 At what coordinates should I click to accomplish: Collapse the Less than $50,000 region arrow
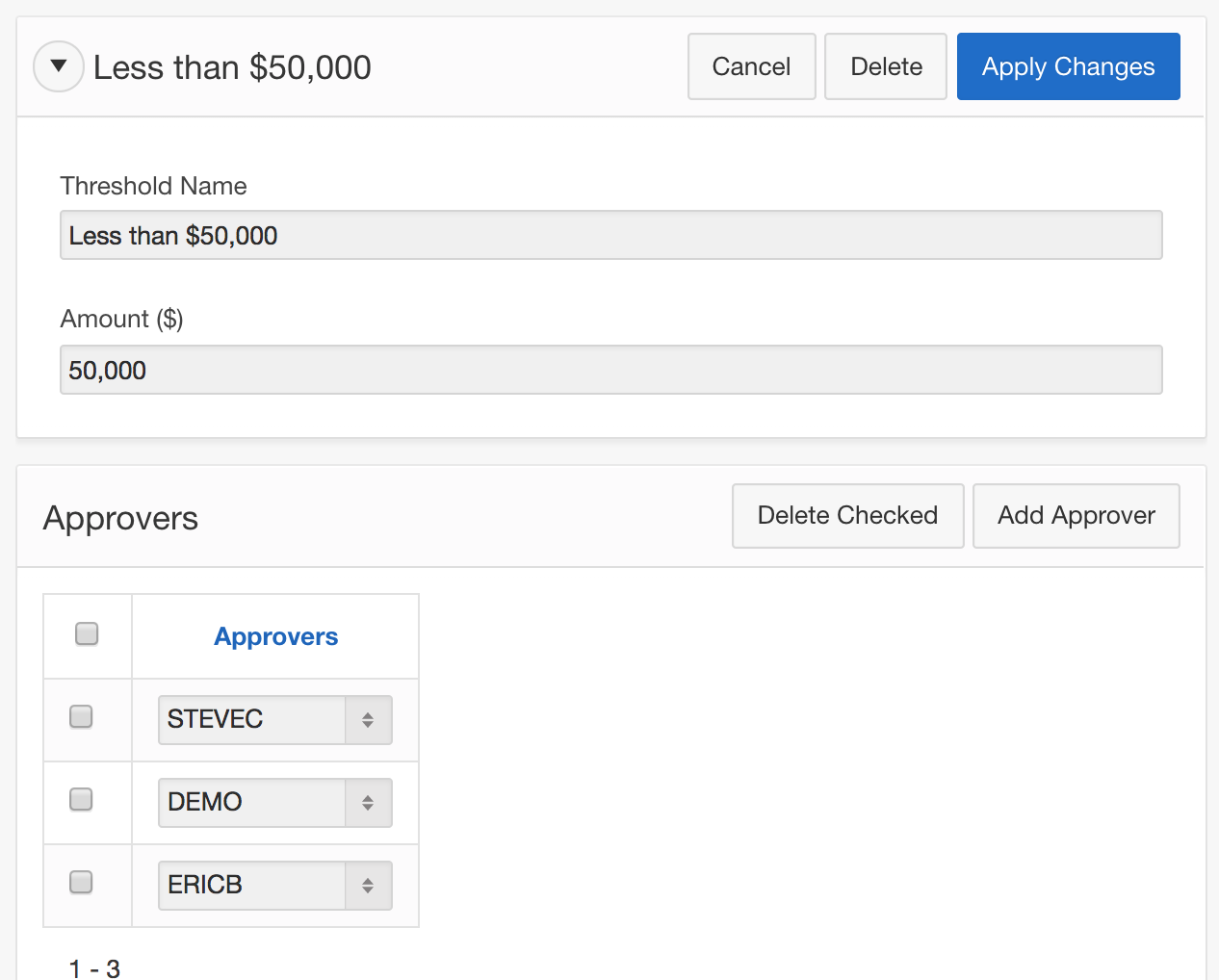(59, 66)
